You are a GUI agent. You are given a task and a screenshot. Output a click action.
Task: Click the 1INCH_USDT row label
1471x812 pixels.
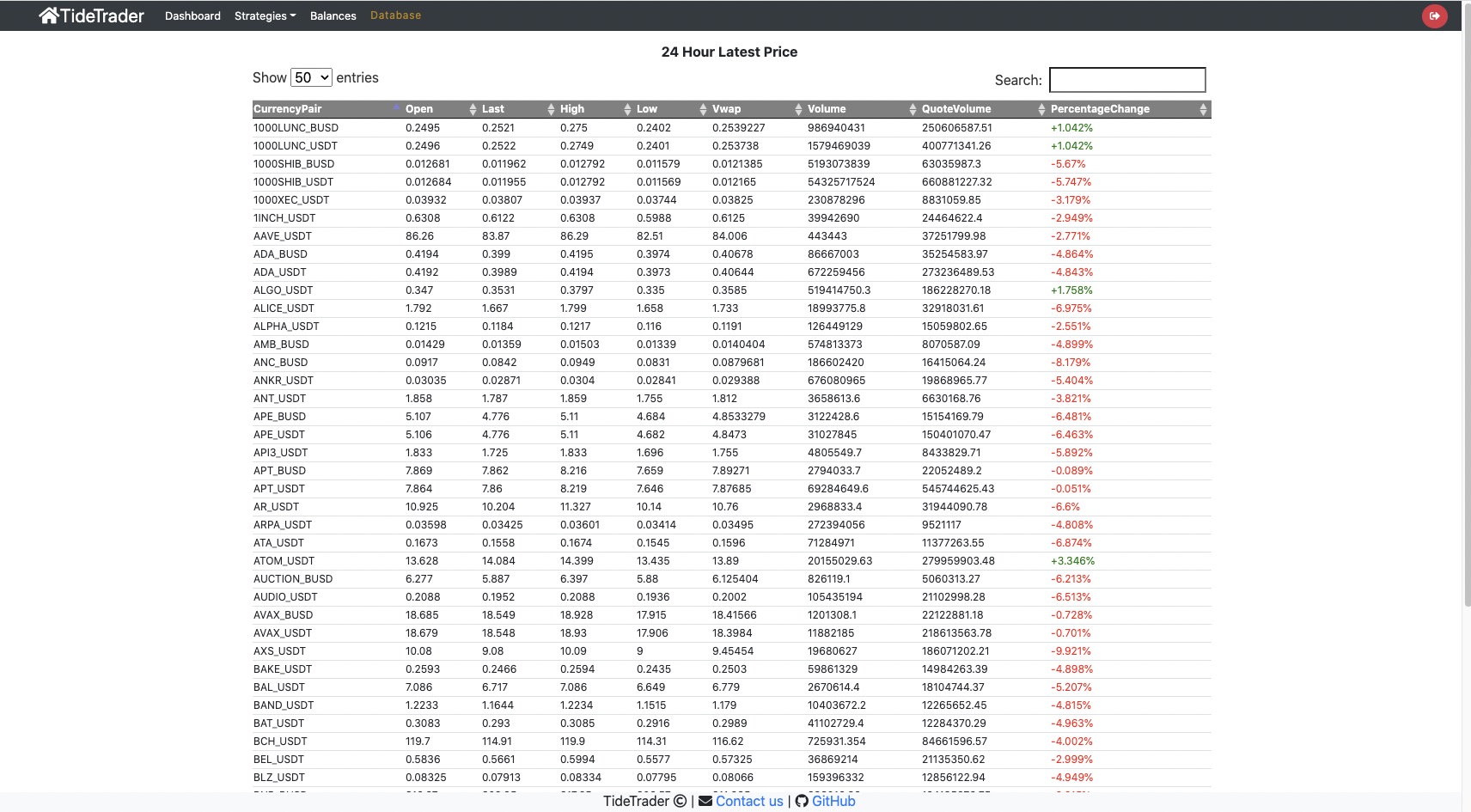point(284,218)
